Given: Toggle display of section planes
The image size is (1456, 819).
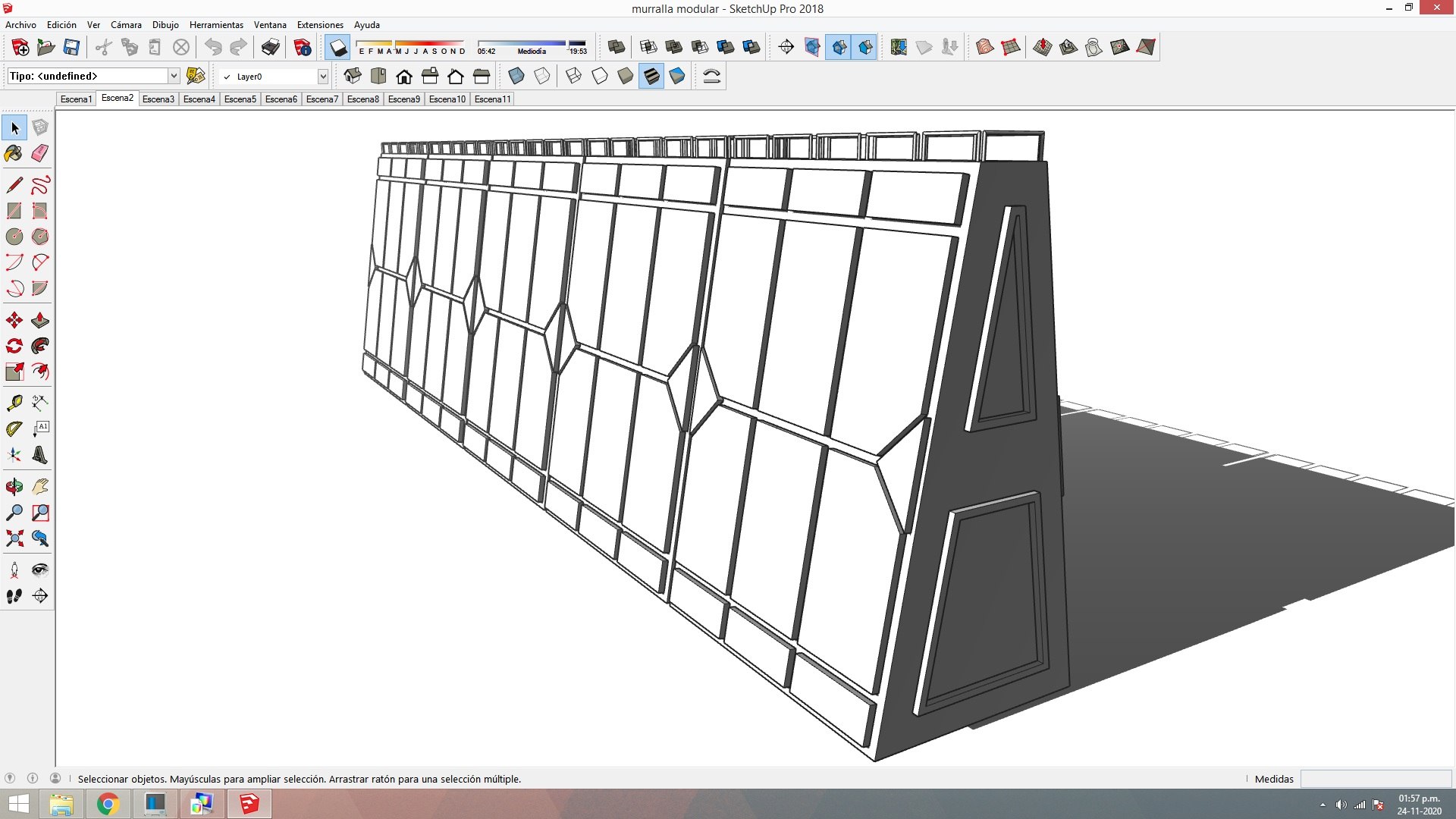Looking at the screenshot, I should coord(812,47).
